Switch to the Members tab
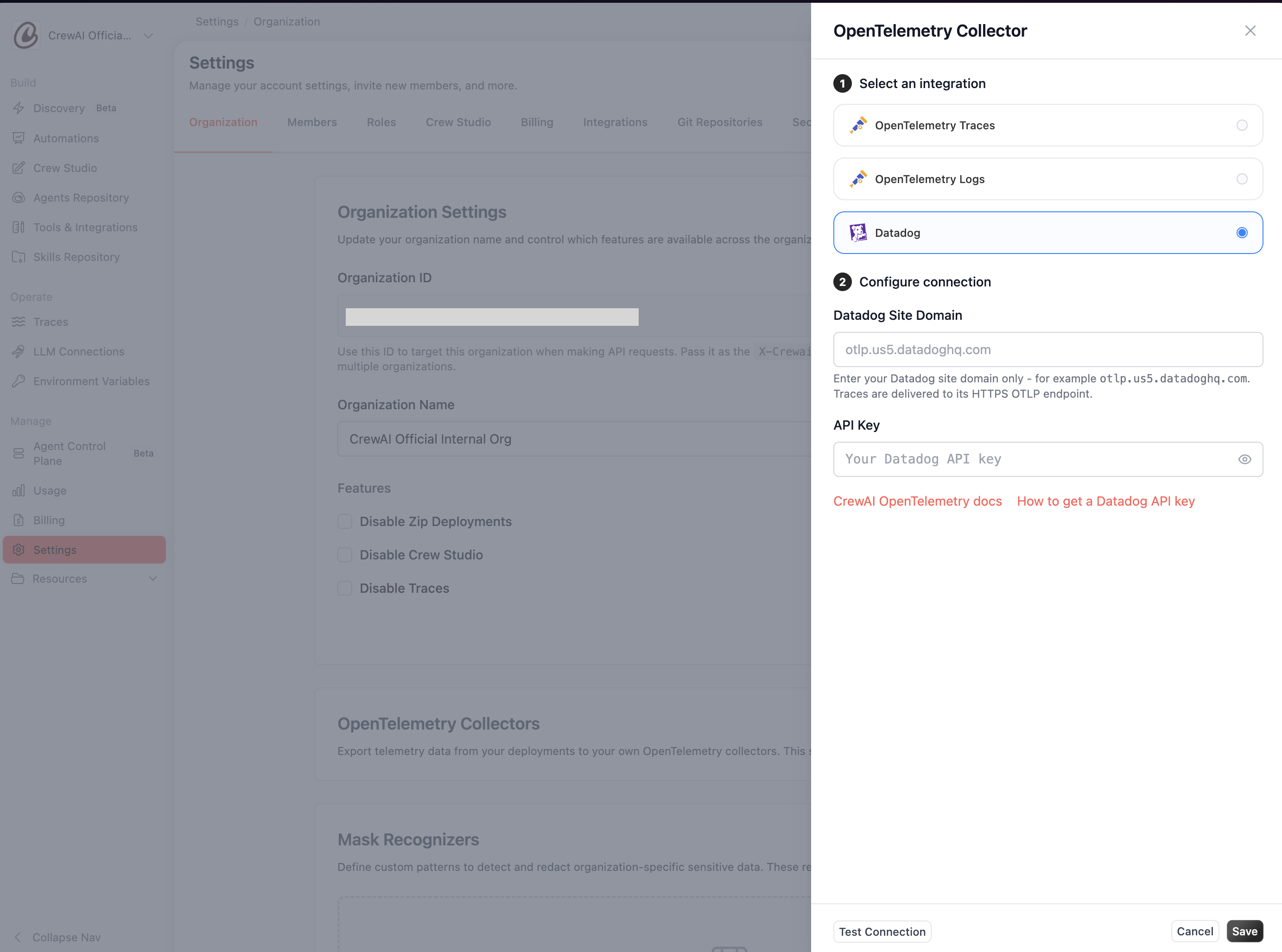 click(312, 122)
